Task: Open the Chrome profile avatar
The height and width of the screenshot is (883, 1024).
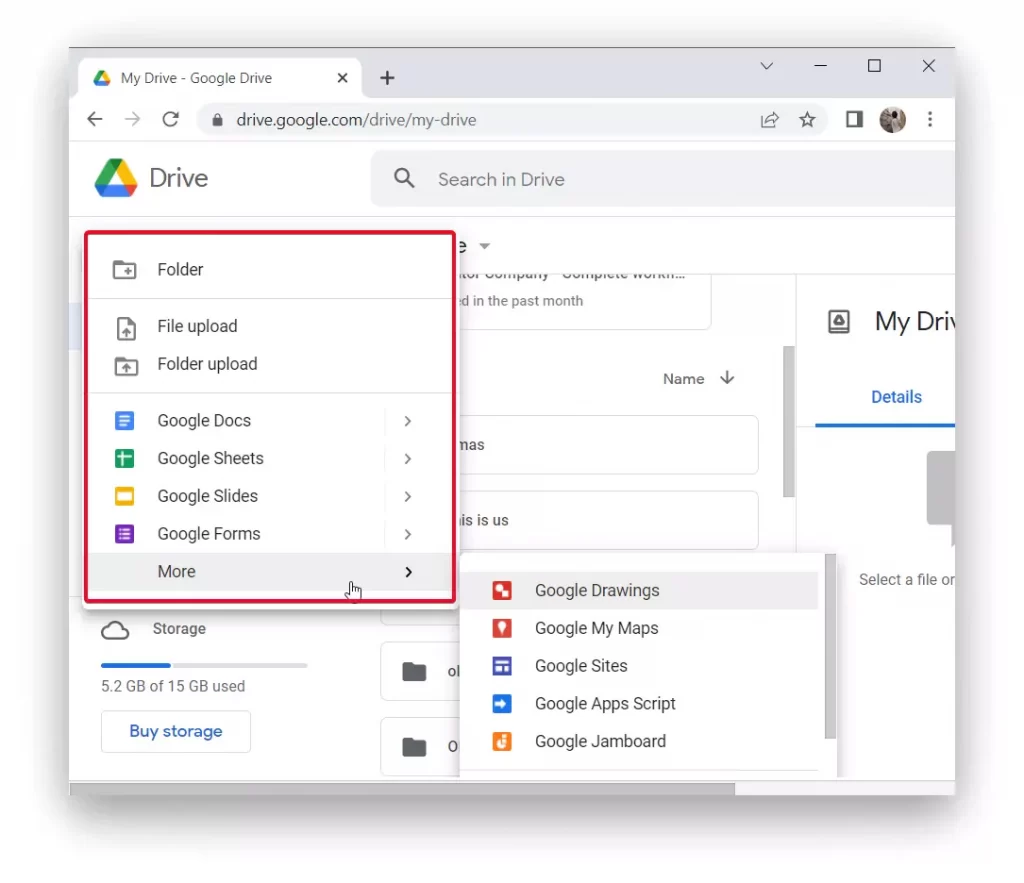Action: (x=892, y=120)
